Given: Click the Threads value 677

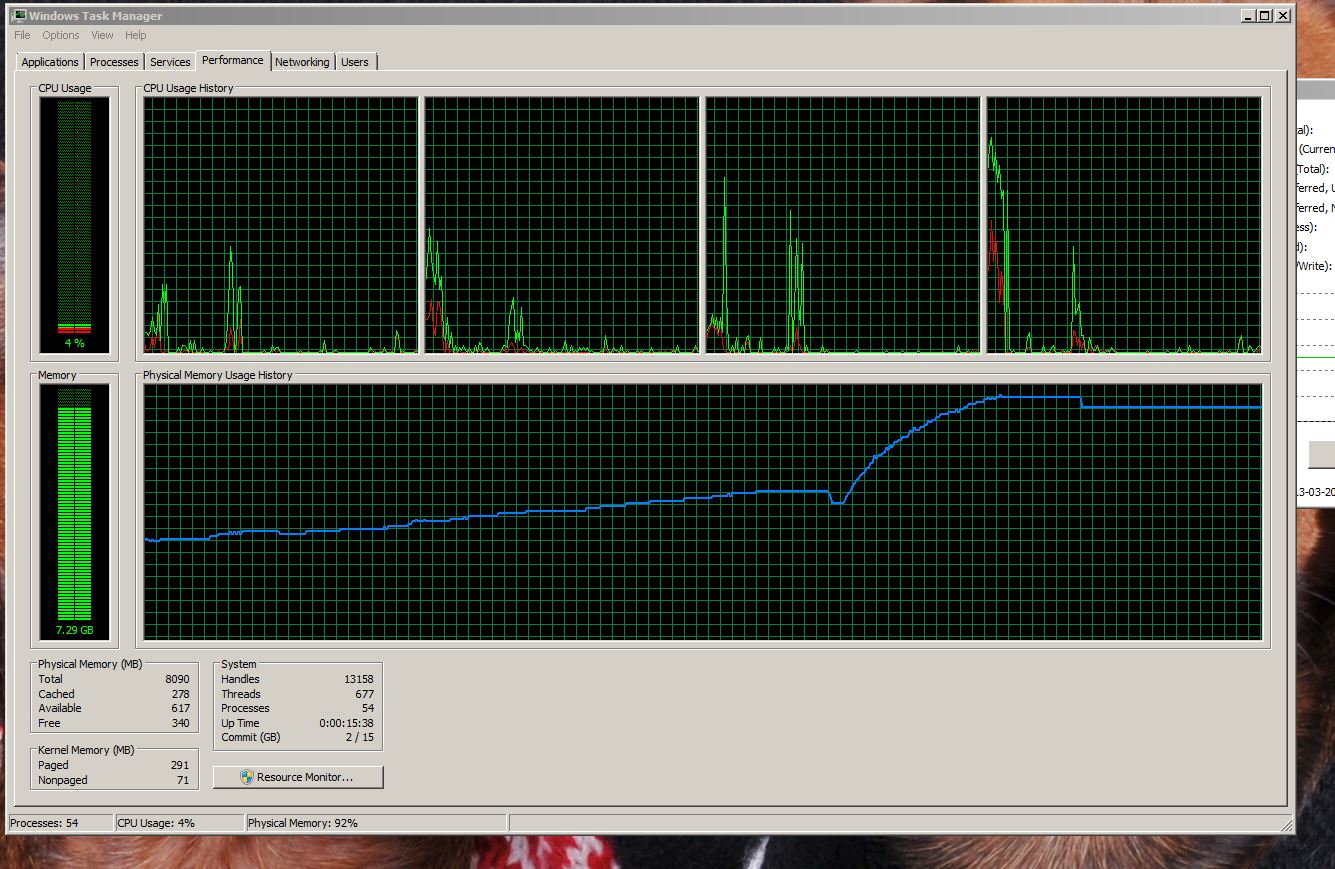Looking at the screenshot, I should (x=364, y=694).
